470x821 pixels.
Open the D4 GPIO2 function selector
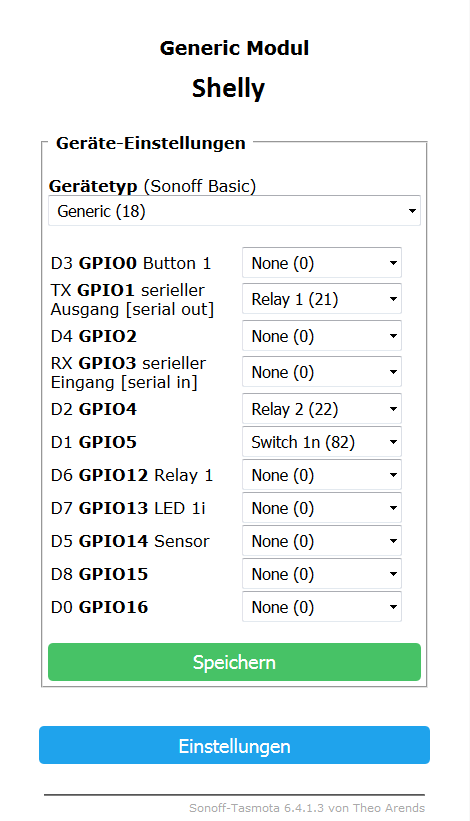(x=322, y=336)
